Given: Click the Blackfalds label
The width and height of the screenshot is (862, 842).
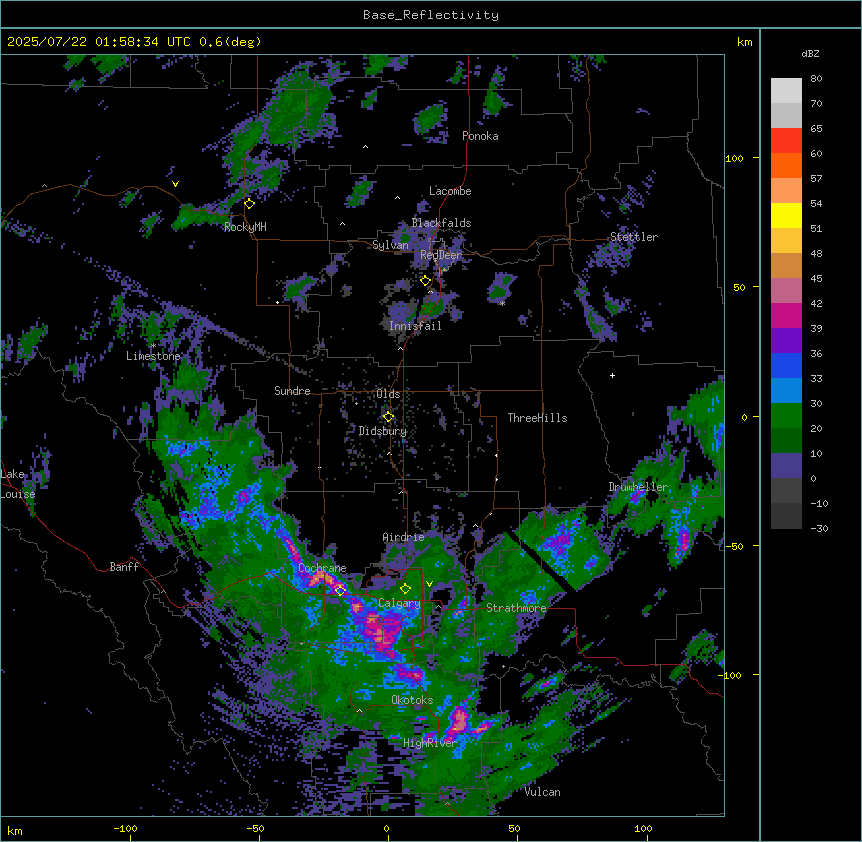Looking at the screenshot, I should [x=441, y=223].
